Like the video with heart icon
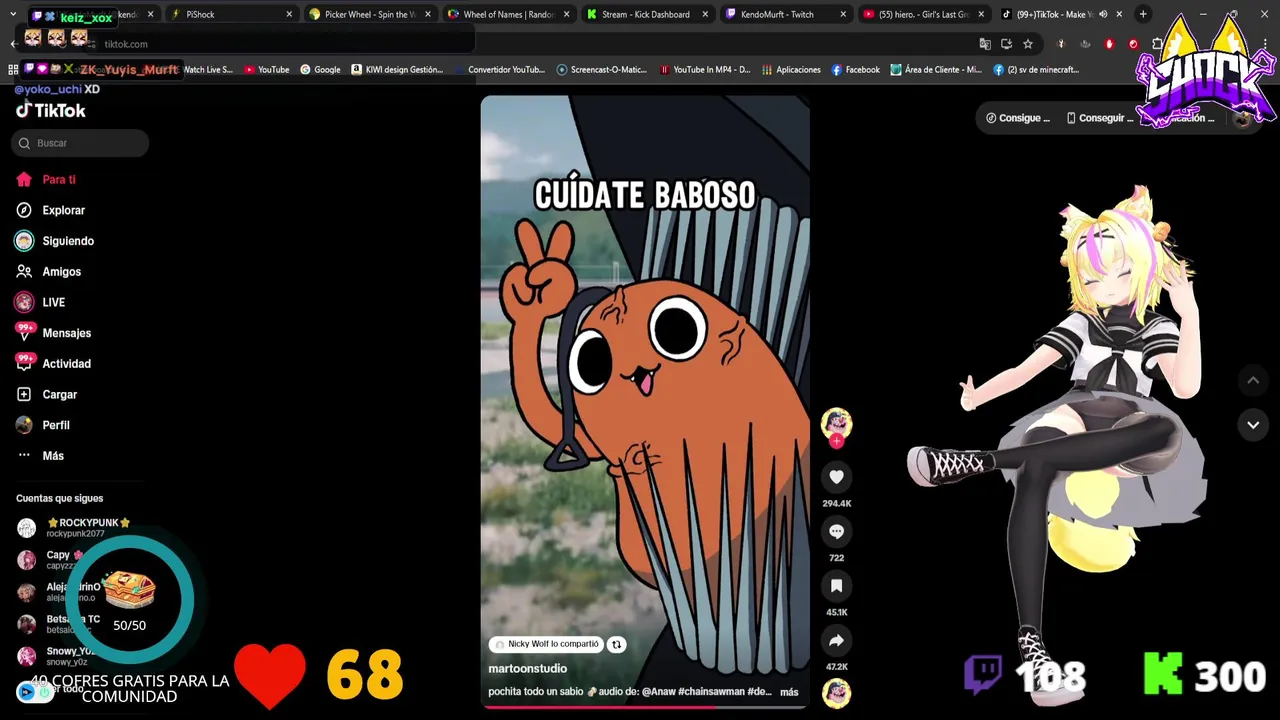This screenshot has width=1280, height=720. pos(836,477)
